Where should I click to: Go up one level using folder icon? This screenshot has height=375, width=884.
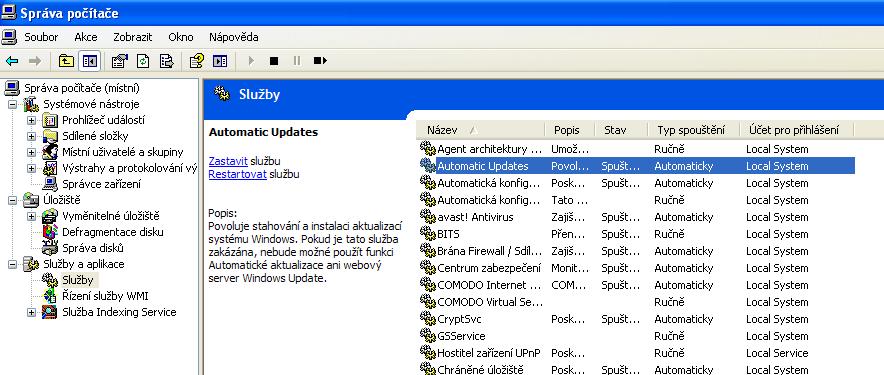[x=67, y=61]
